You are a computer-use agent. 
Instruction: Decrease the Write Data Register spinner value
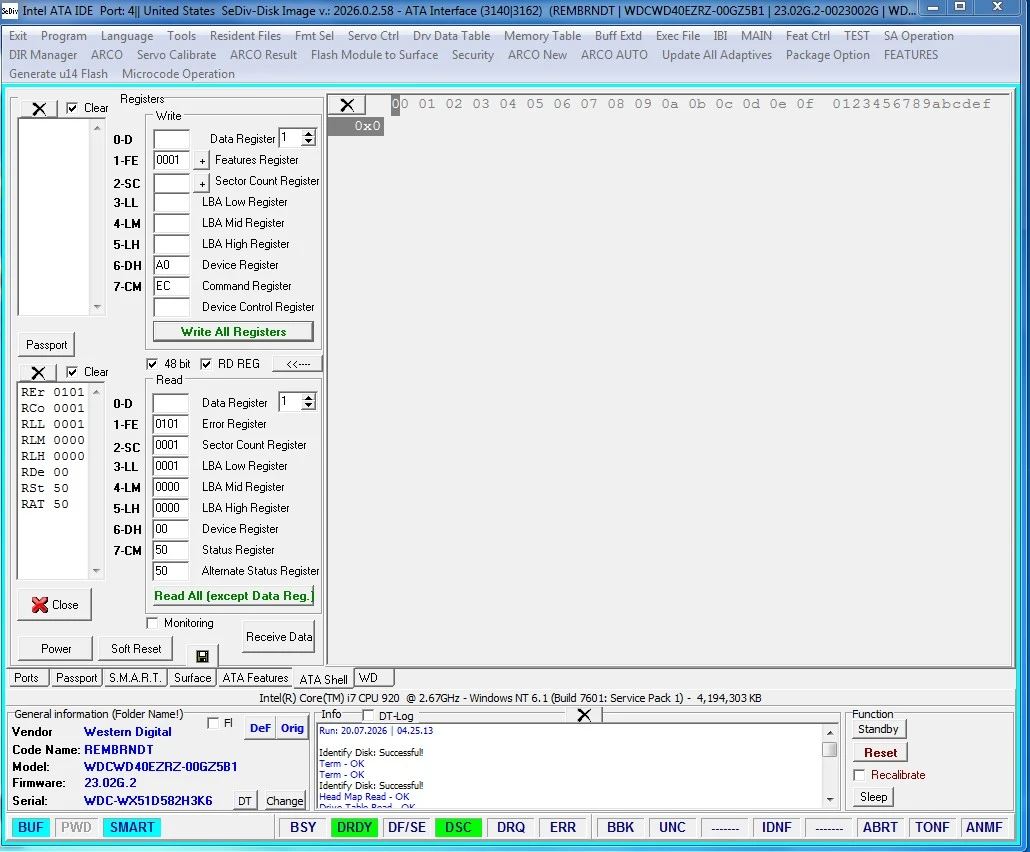(x=308, y=142)
